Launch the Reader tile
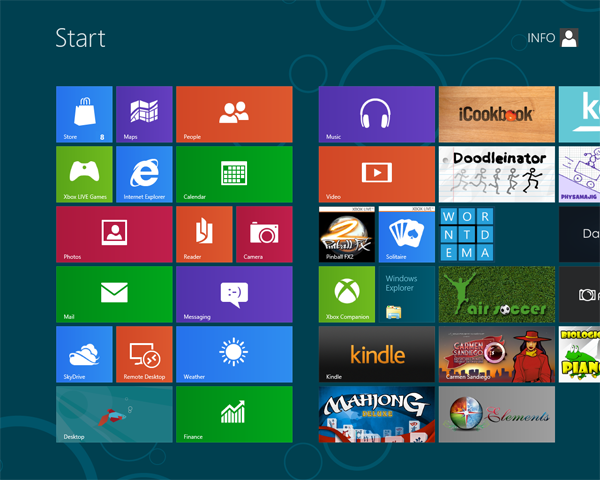This screenshot has width=600, height=480. click(204, 234)
